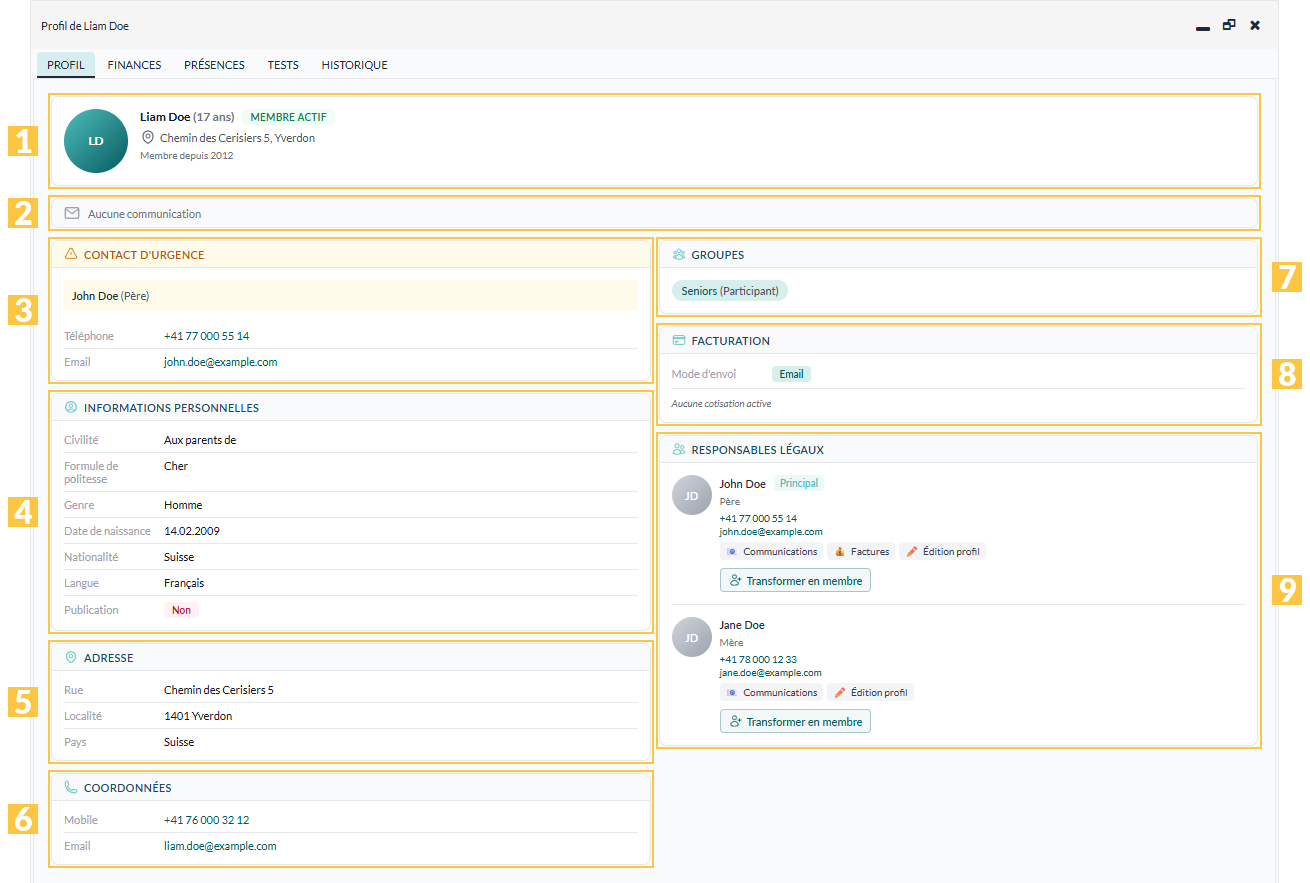Click John Doe's Édition profil badge
This screenshot has height=883, width=1310.
tap(942, 551)
